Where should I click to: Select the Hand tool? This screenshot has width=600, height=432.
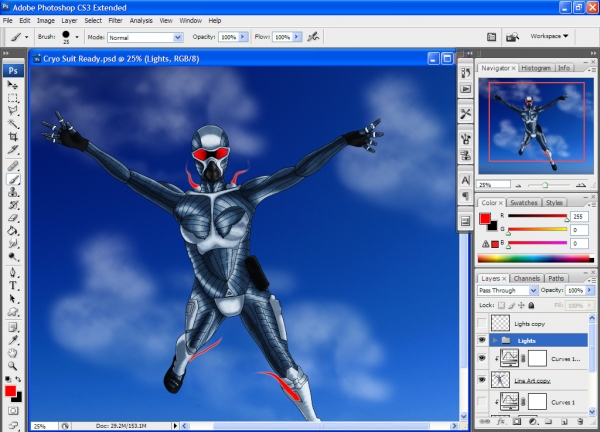click(x=13, y=353)
